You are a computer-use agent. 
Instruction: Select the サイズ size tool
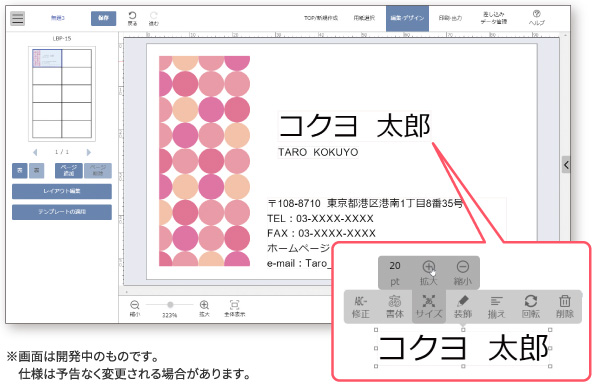pyautogui.click(x=429, y=307)
